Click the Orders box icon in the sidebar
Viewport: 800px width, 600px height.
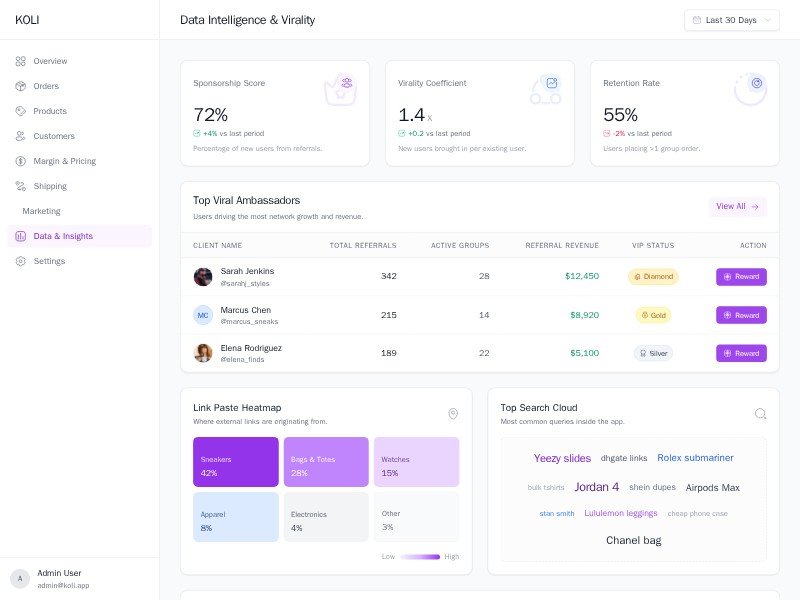coord(21,86)
